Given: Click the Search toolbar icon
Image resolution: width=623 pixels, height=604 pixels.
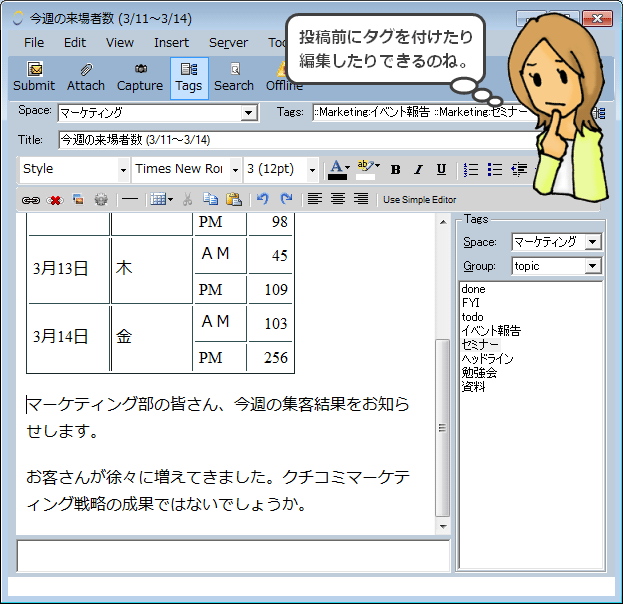Looking at the screenshot, I should [x=234, y=77].
